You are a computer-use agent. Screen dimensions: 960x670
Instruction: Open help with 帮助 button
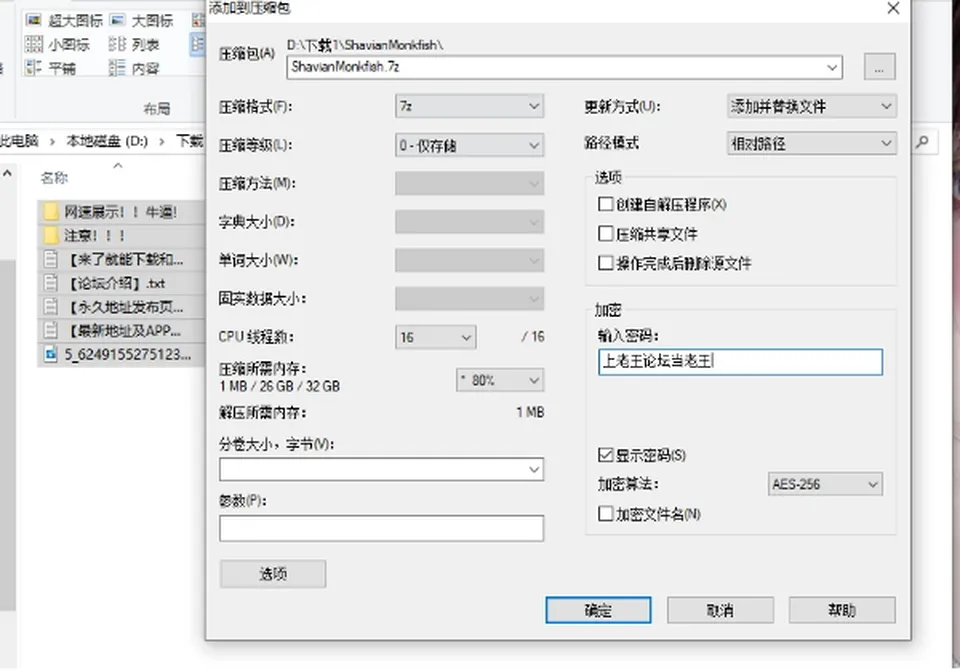pos(842,610)
